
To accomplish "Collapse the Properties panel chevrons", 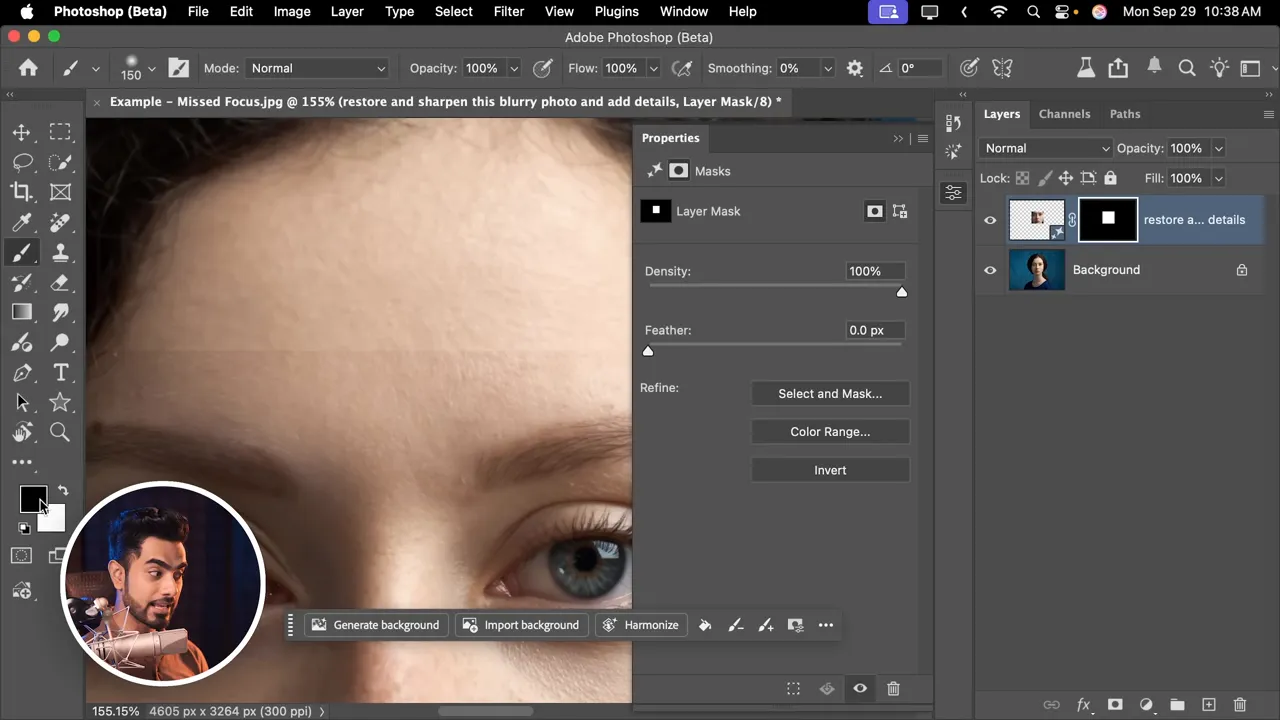I will click(x=898, y=138).
